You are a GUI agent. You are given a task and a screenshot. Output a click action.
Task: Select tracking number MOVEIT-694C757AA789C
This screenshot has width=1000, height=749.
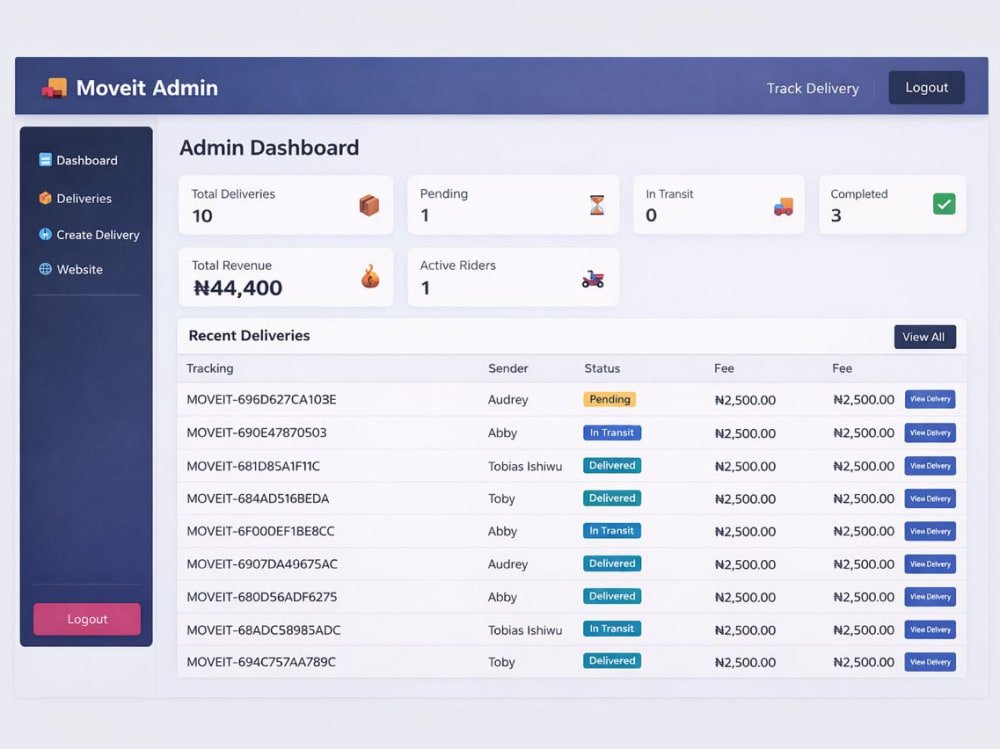[x=261, y=662]
